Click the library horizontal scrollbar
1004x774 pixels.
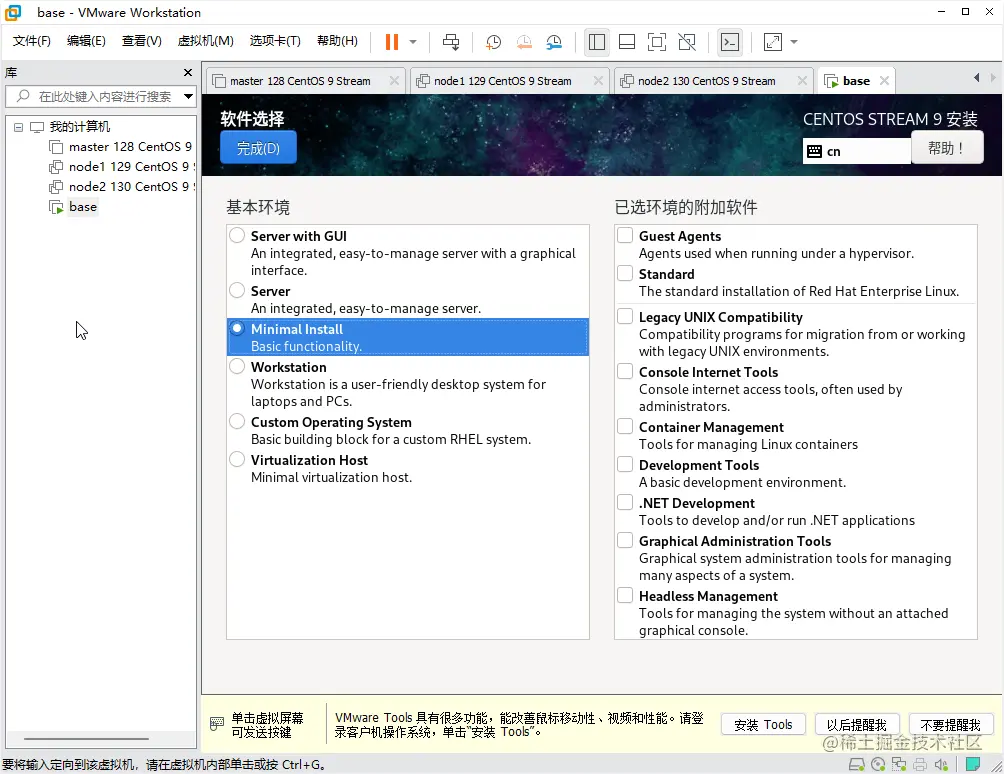tap(86, 739)
